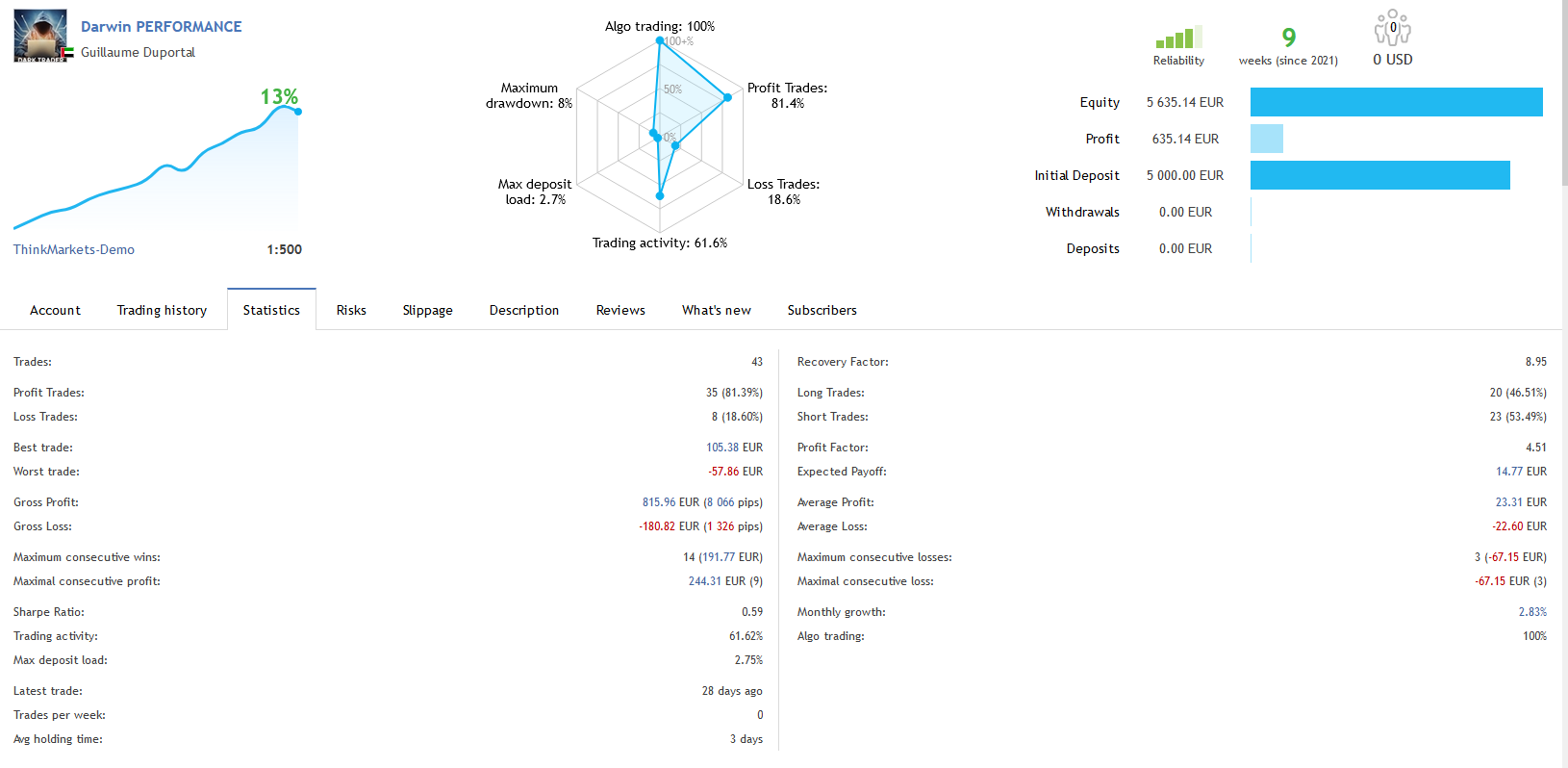The image size is (1568, 768).
Task: Click the Trading activity radar chart point
Action: pos(660,195)
